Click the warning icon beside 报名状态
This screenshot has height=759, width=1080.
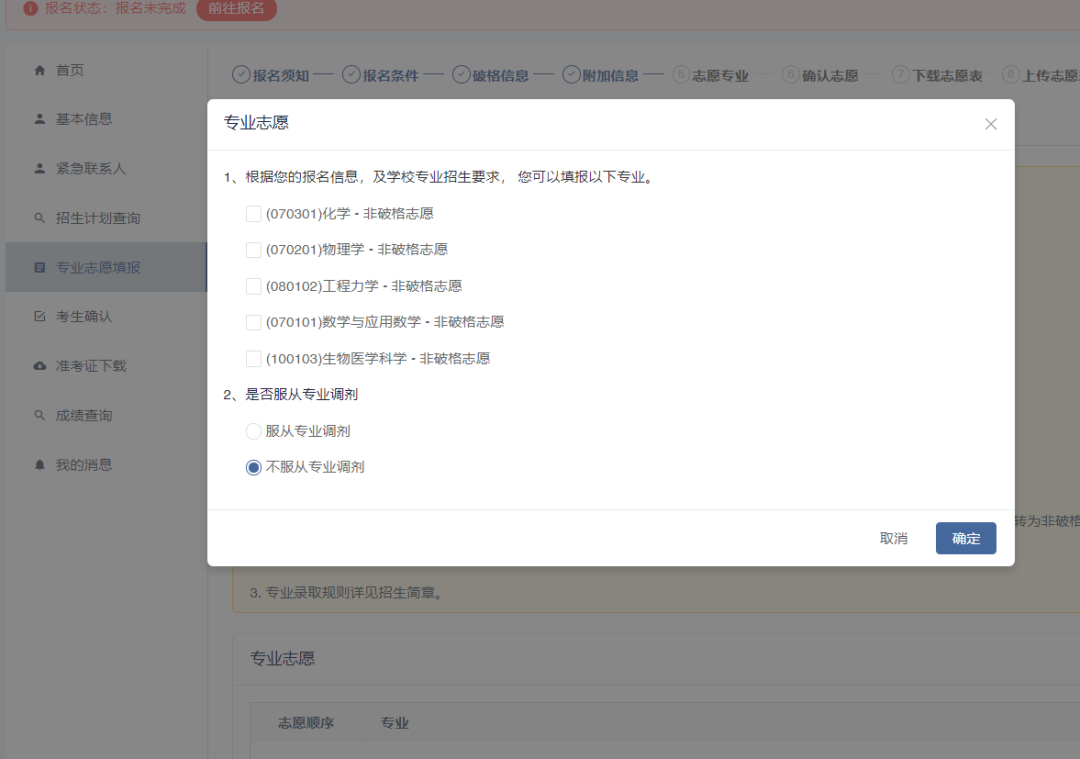click(30, 8)
